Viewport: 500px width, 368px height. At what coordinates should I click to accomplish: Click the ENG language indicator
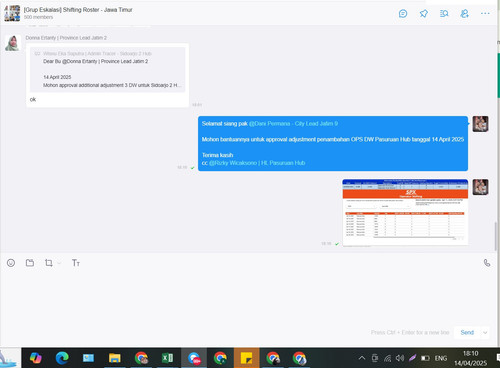pos(441,358)
